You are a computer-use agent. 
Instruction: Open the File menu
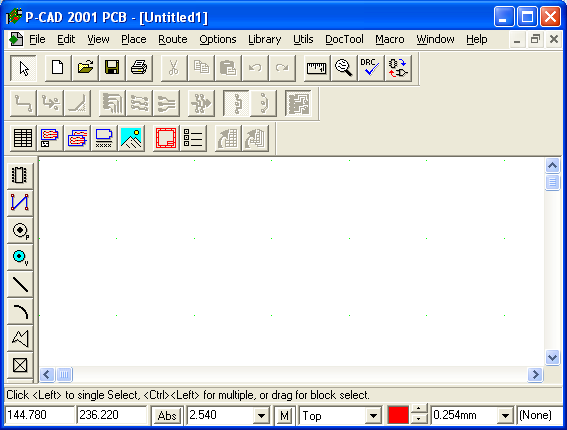pyautogui.click(x=37, y=39)
